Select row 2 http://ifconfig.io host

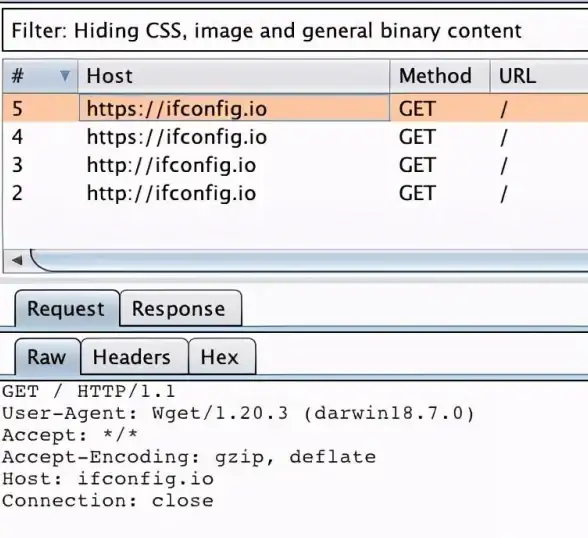pos(171,193)
